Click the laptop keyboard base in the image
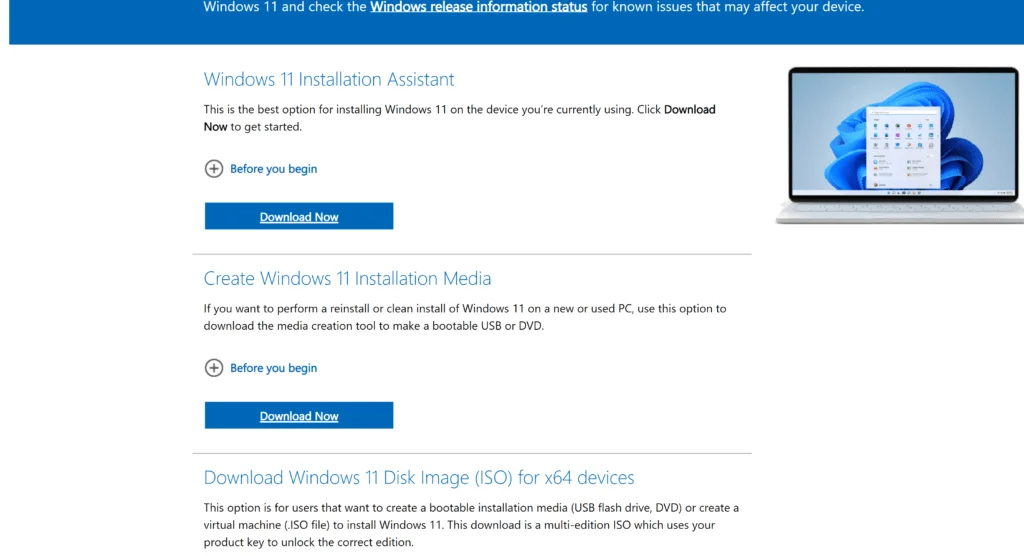 [901, 212]
